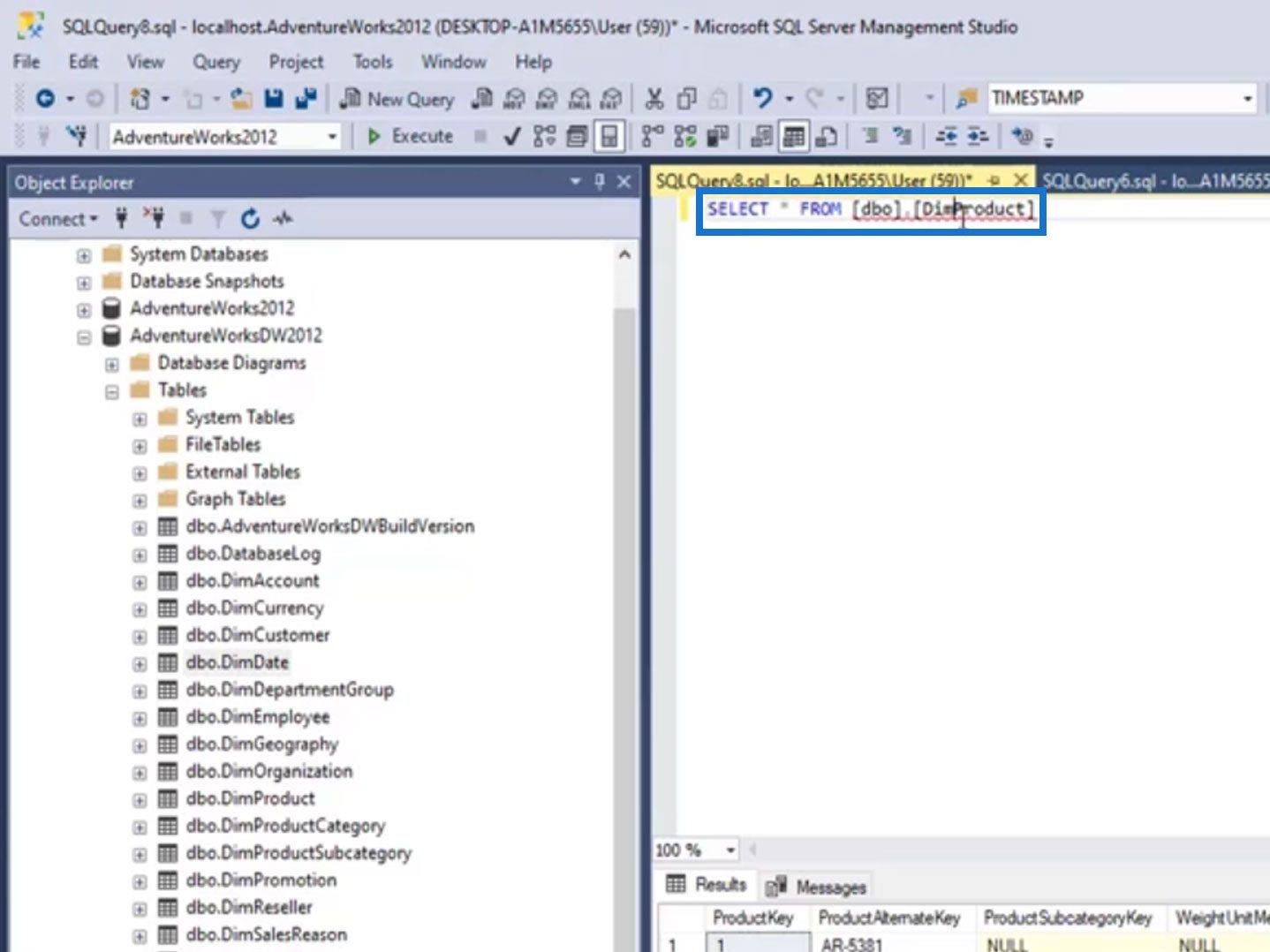
Task: Click the New Project icon
Action: 140,99
